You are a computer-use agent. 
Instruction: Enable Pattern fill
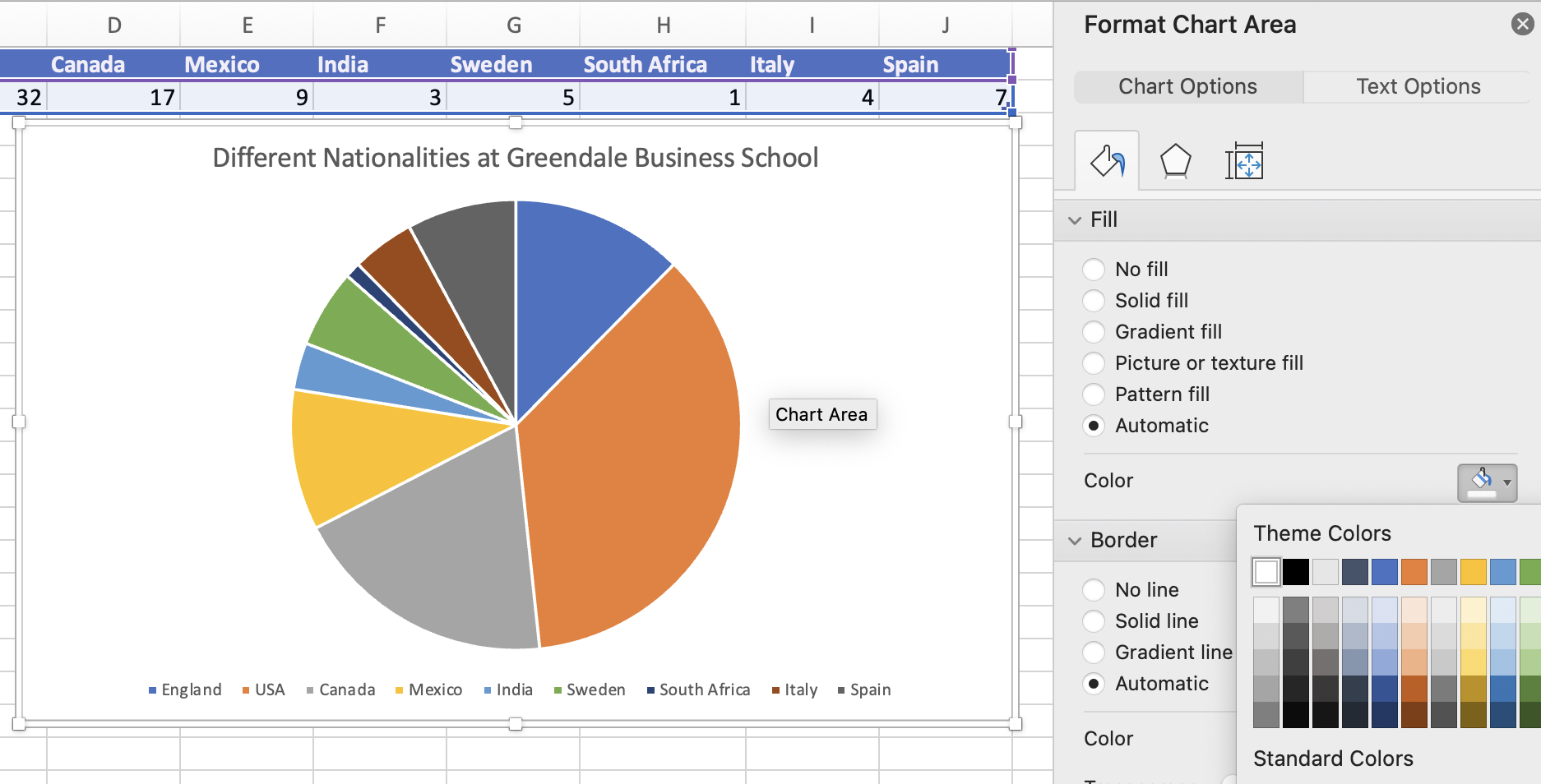[x=1094, y=394]
